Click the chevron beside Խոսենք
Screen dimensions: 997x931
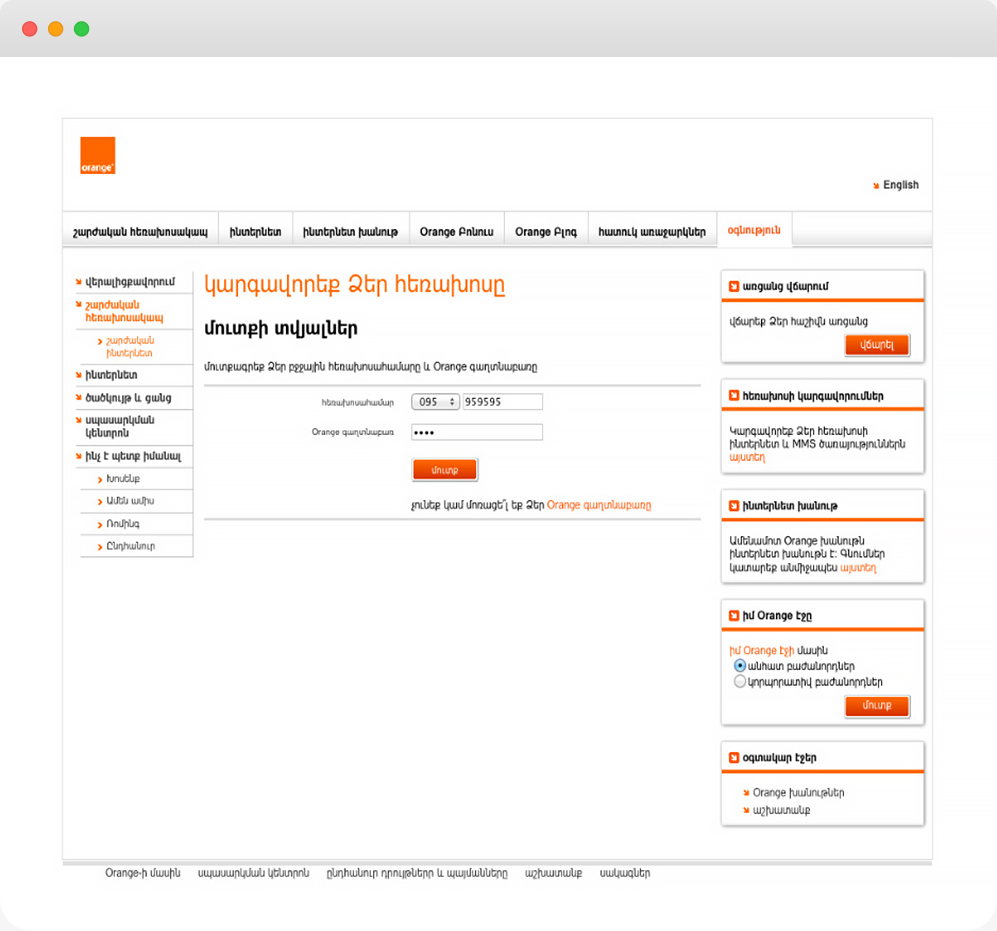pyautogui.click(x=100, y=479)
